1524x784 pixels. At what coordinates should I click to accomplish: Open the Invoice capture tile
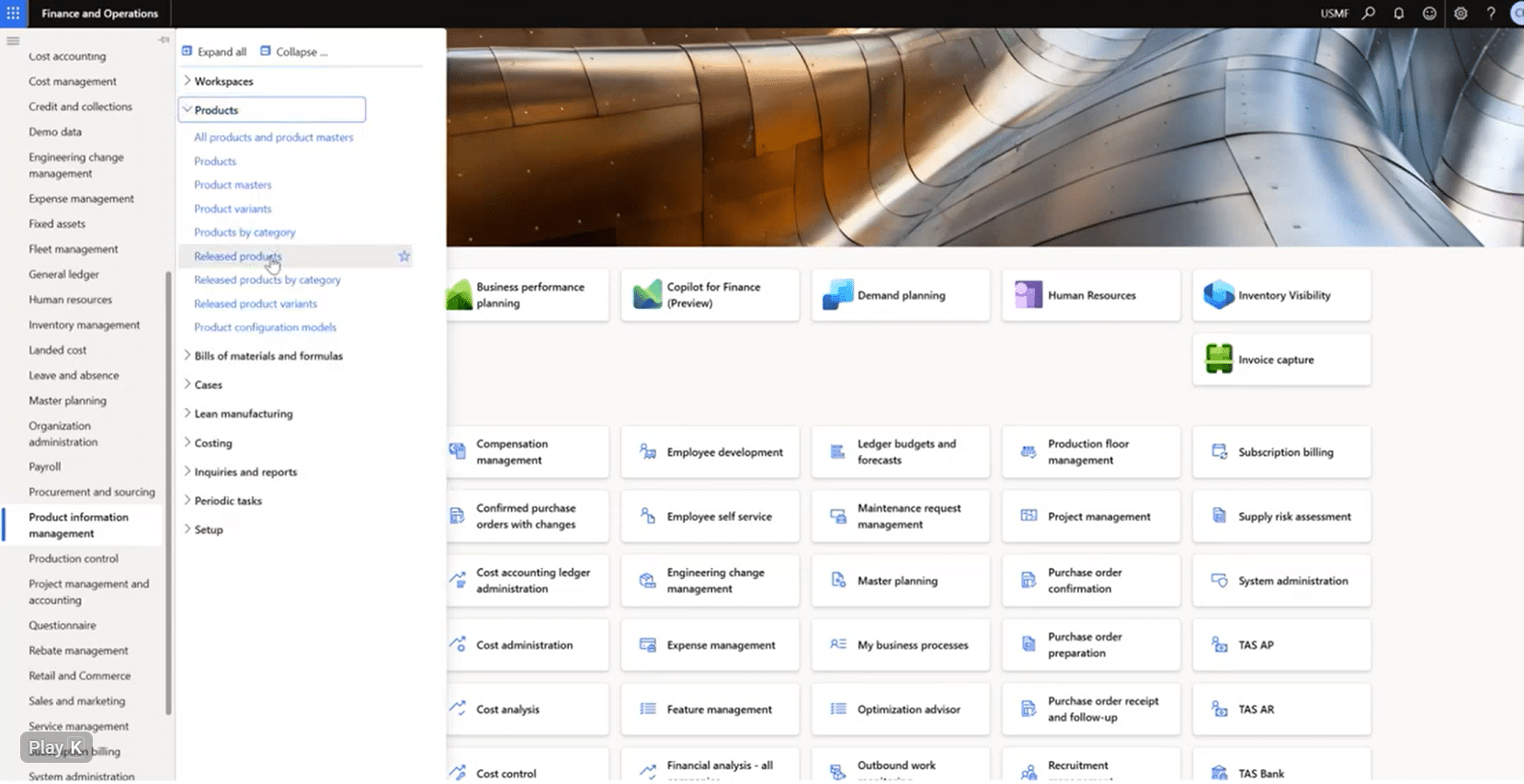coord(1281,359)
